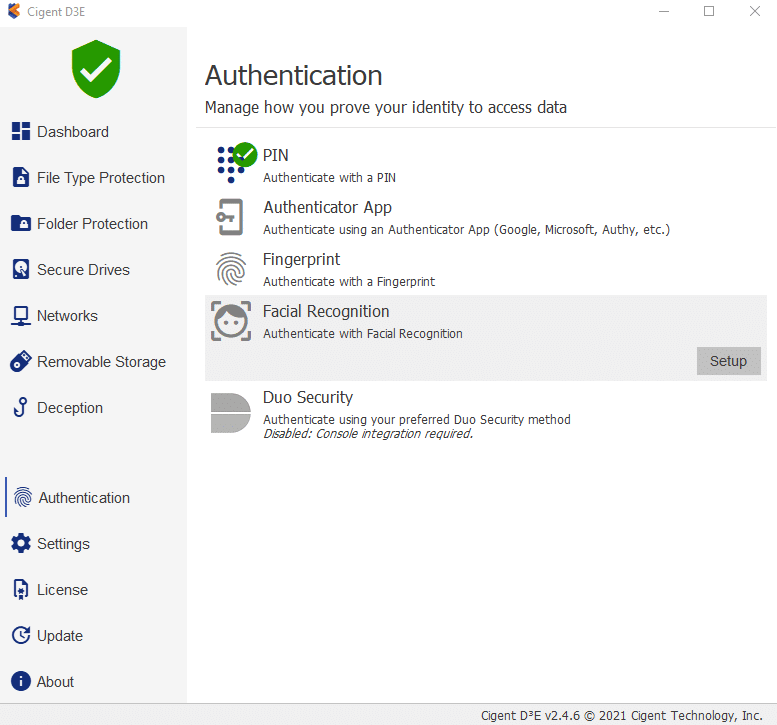
Task: Open the Networks page
Action: pyautogui.click(x=67, y=316)
